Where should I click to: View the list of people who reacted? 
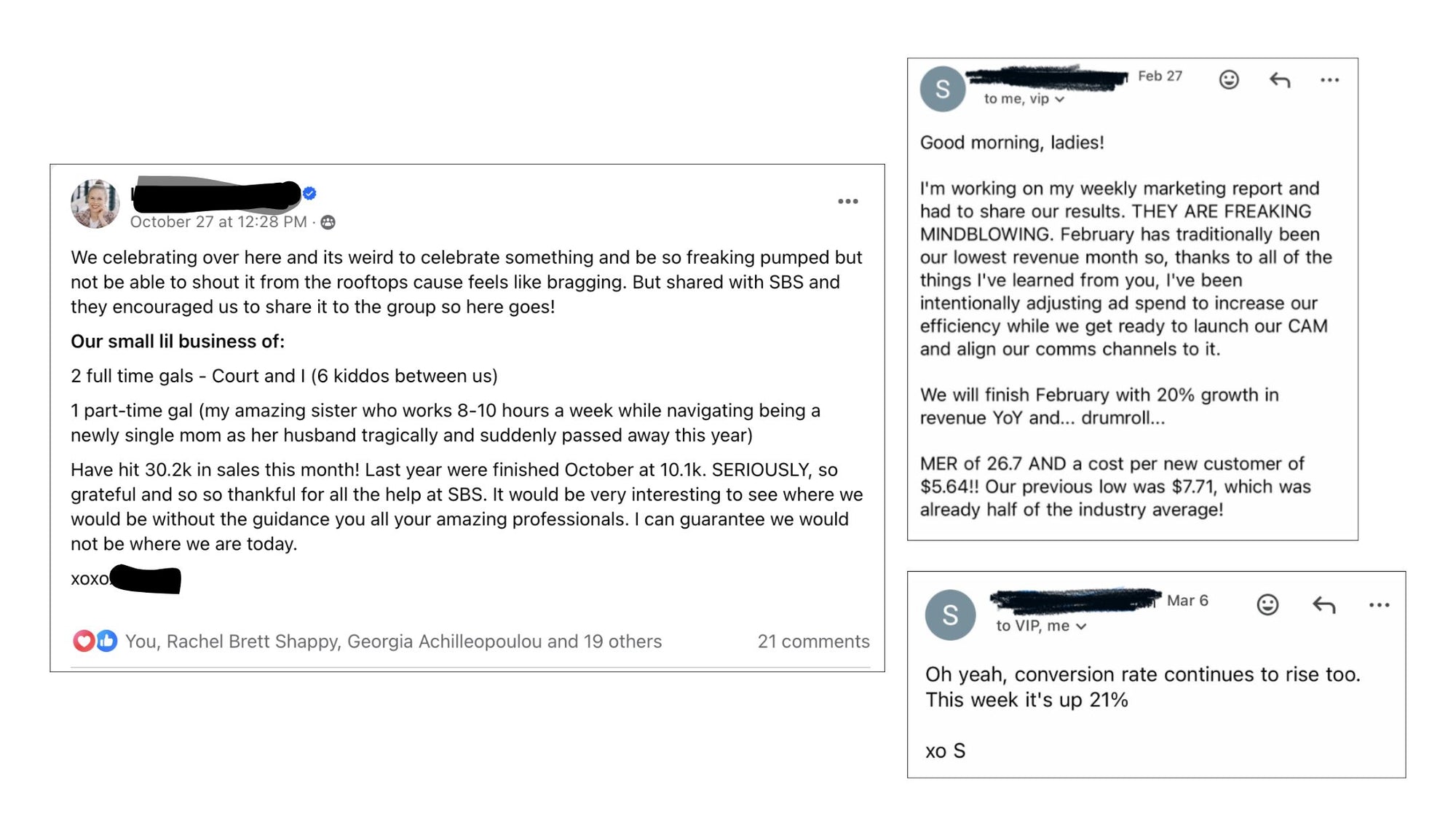pos(393,642)
